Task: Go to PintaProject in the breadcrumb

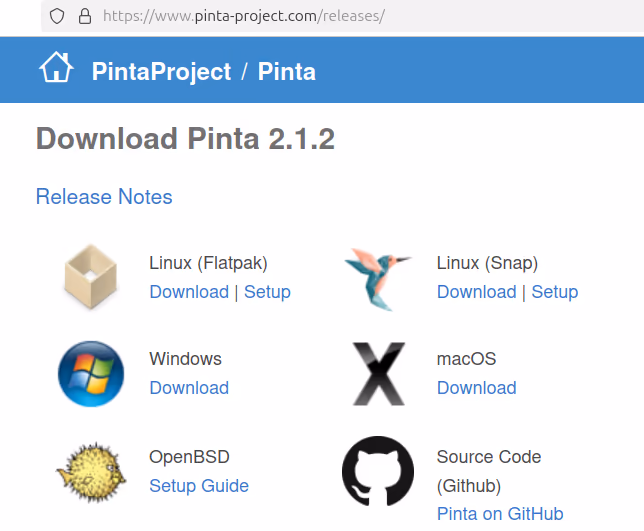Action: [161, 71]
